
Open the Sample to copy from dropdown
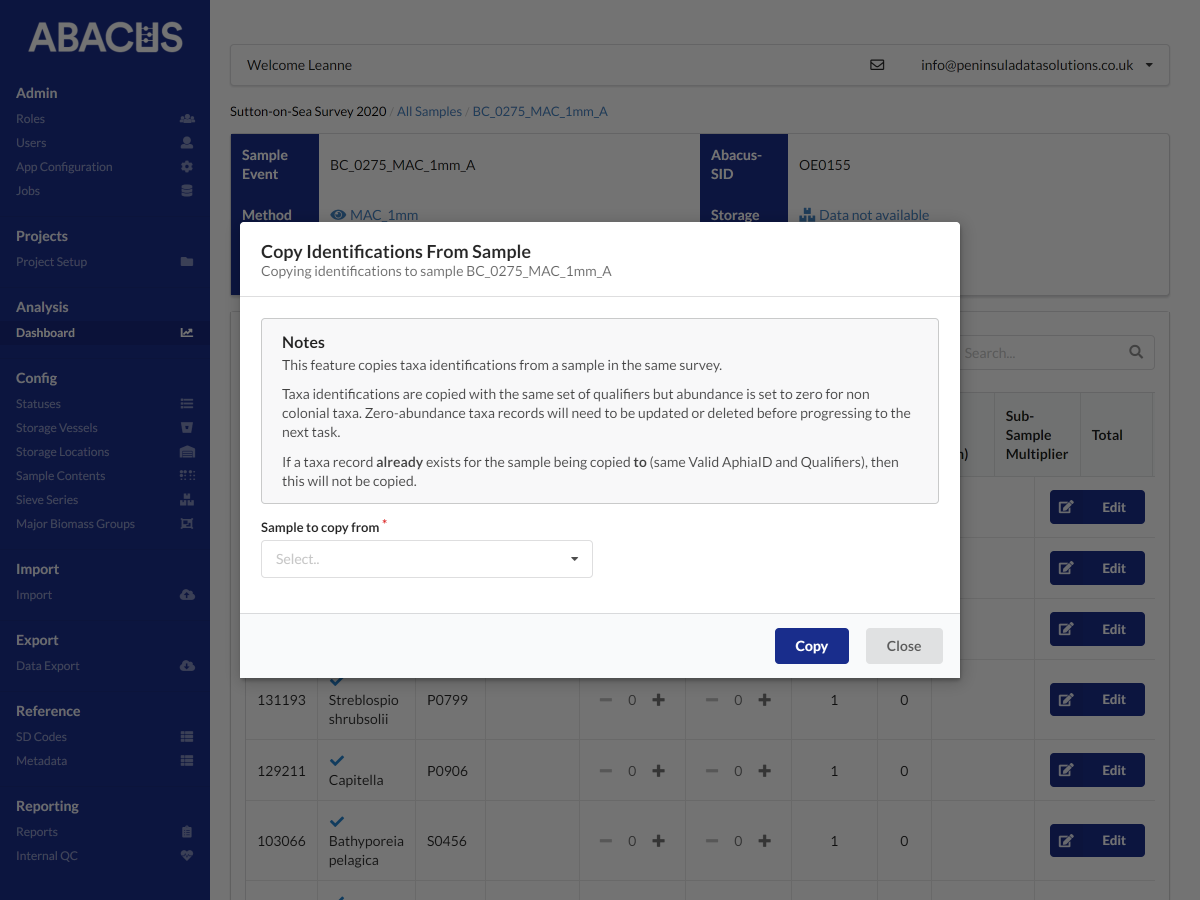click(x=426, y=558)
